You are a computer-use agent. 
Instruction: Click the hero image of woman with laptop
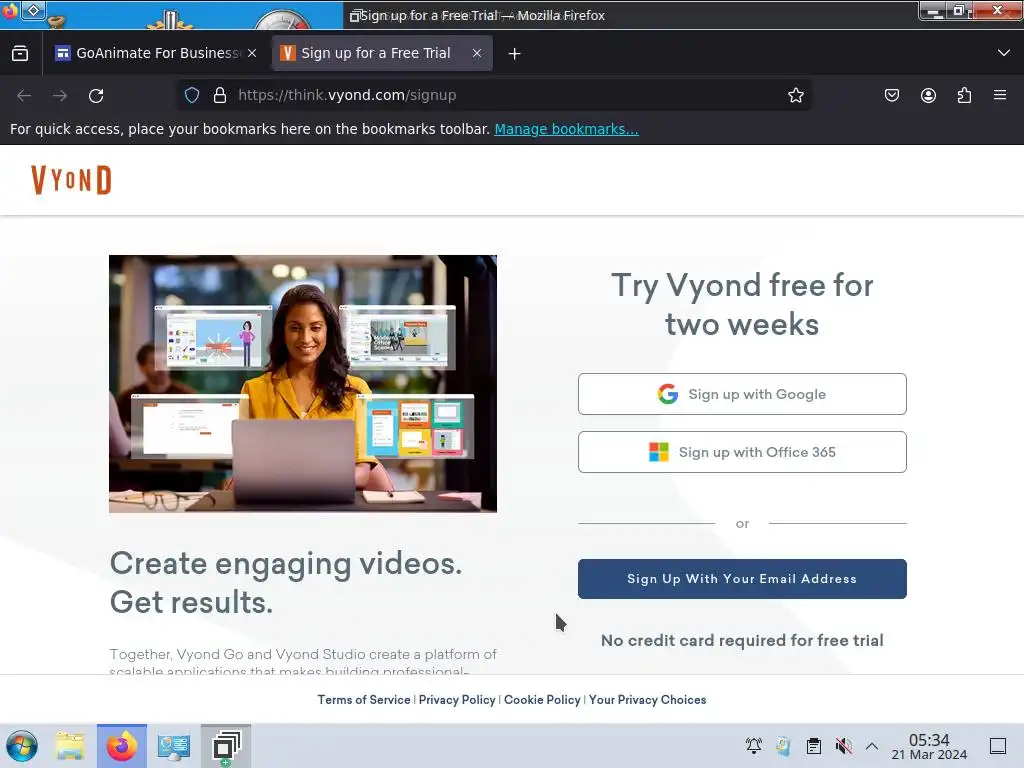[303, 384]
